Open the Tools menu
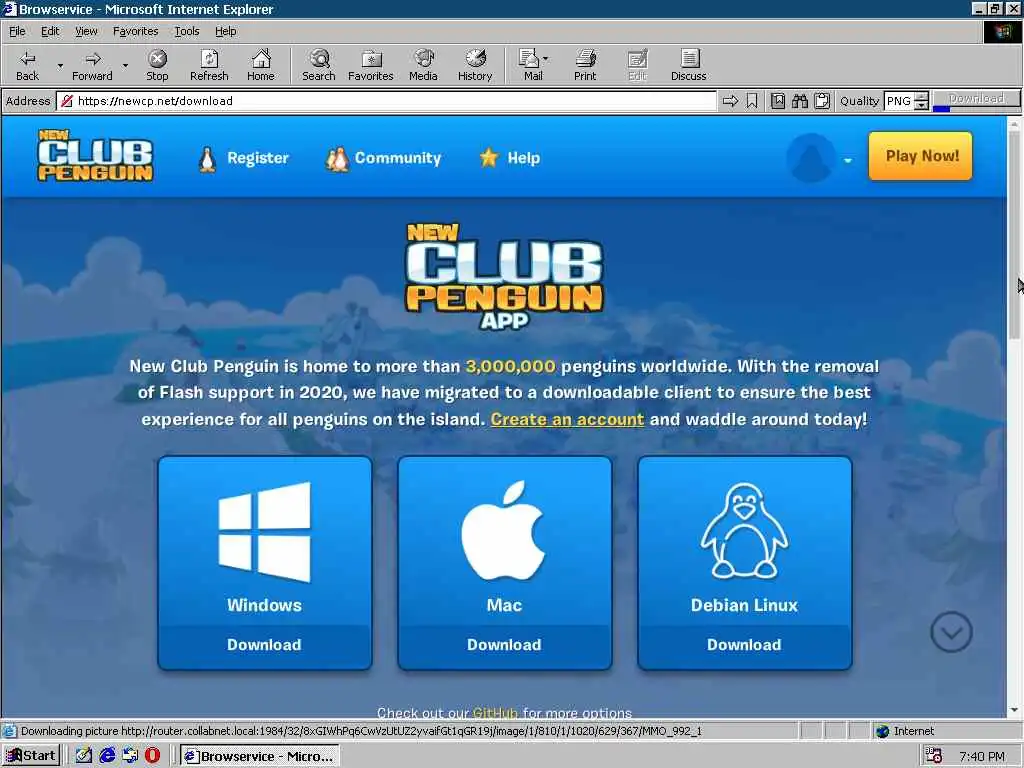 point(187,31)
